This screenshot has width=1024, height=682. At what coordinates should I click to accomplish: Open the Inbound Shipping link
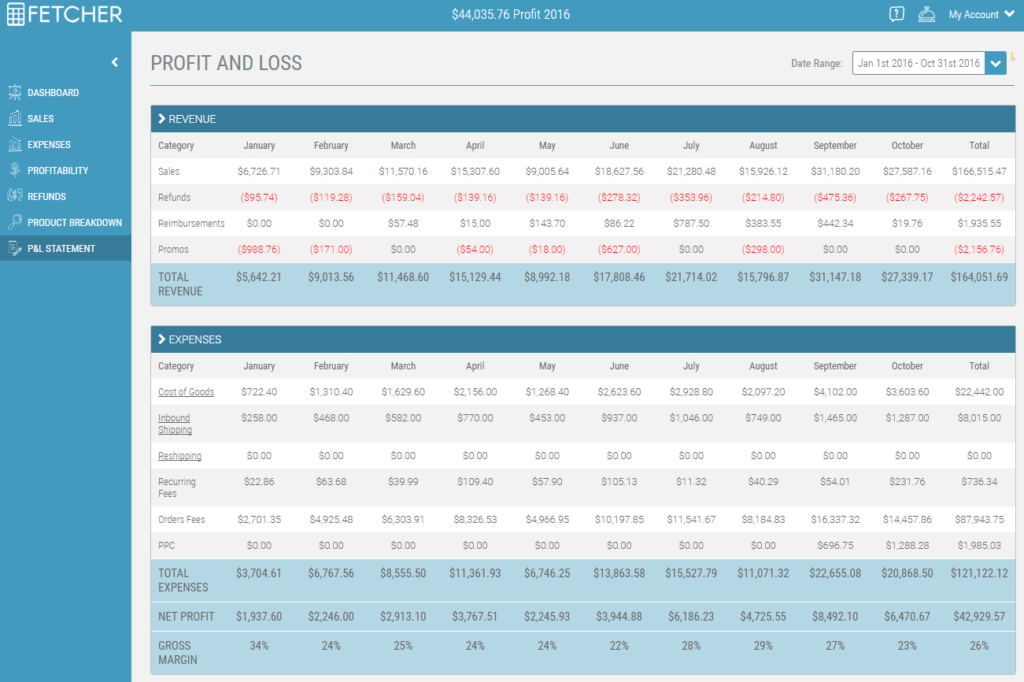174,424
